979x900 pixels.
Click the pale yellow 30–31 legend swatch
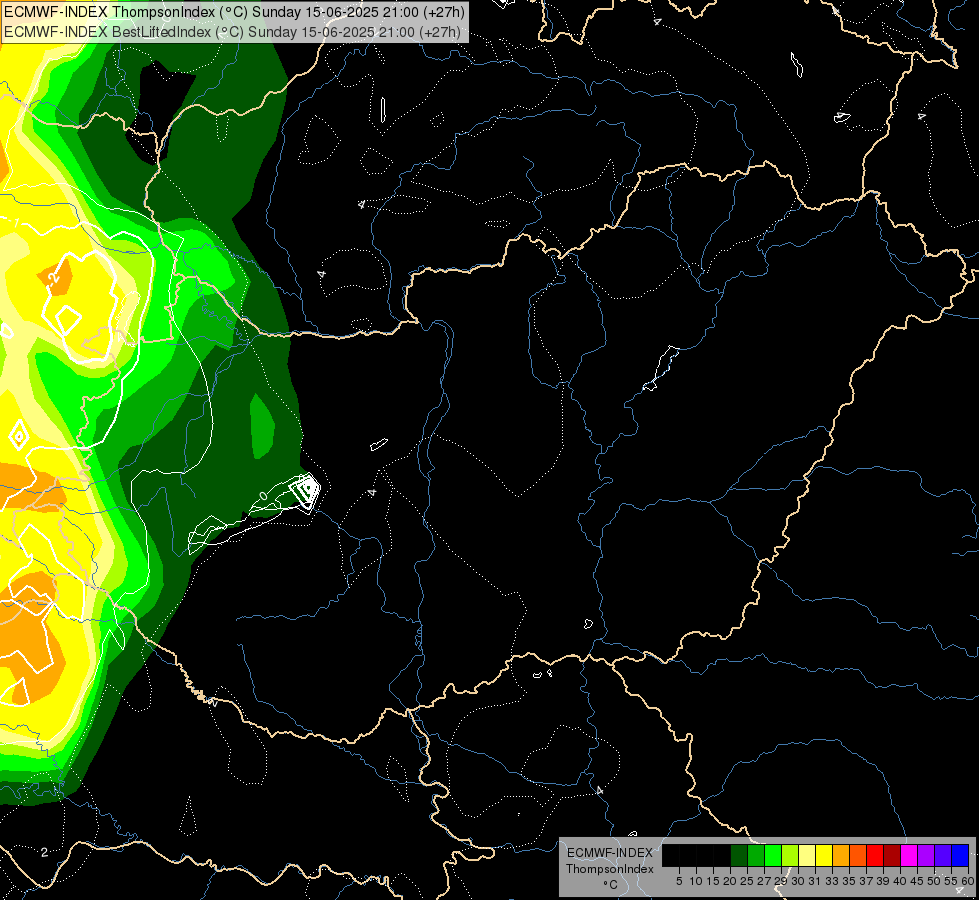pos(807,855)
